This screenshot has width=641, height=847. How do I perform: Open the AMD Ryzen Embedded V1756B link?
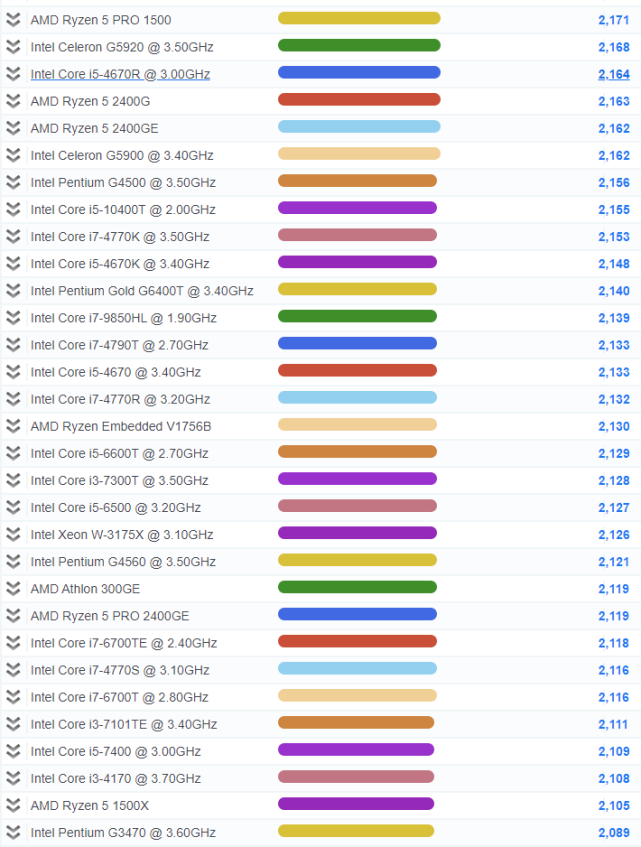[x=121, y=426]
